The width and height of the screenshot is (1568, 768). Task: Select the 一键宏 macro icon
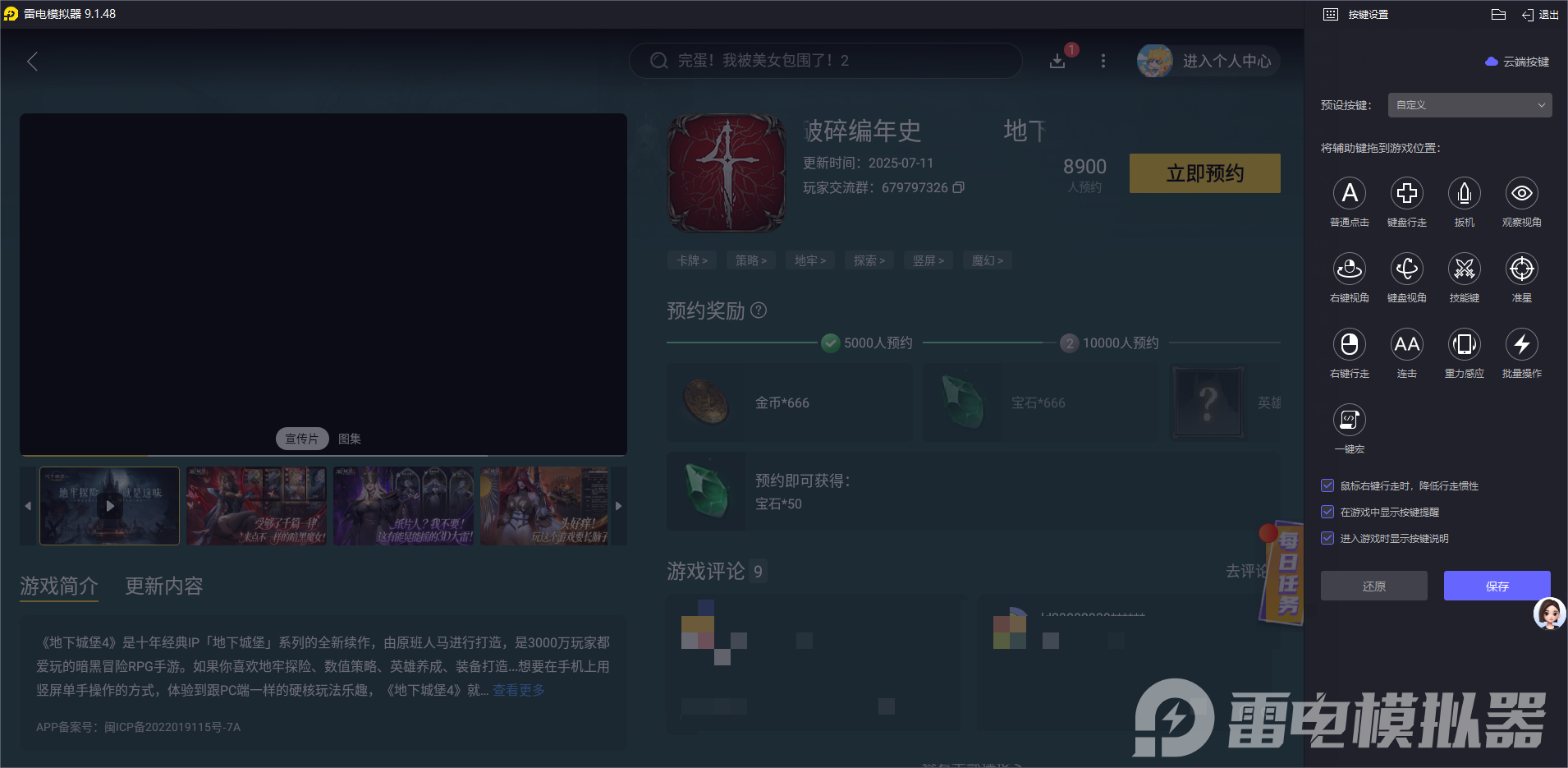coord(1349,420)
